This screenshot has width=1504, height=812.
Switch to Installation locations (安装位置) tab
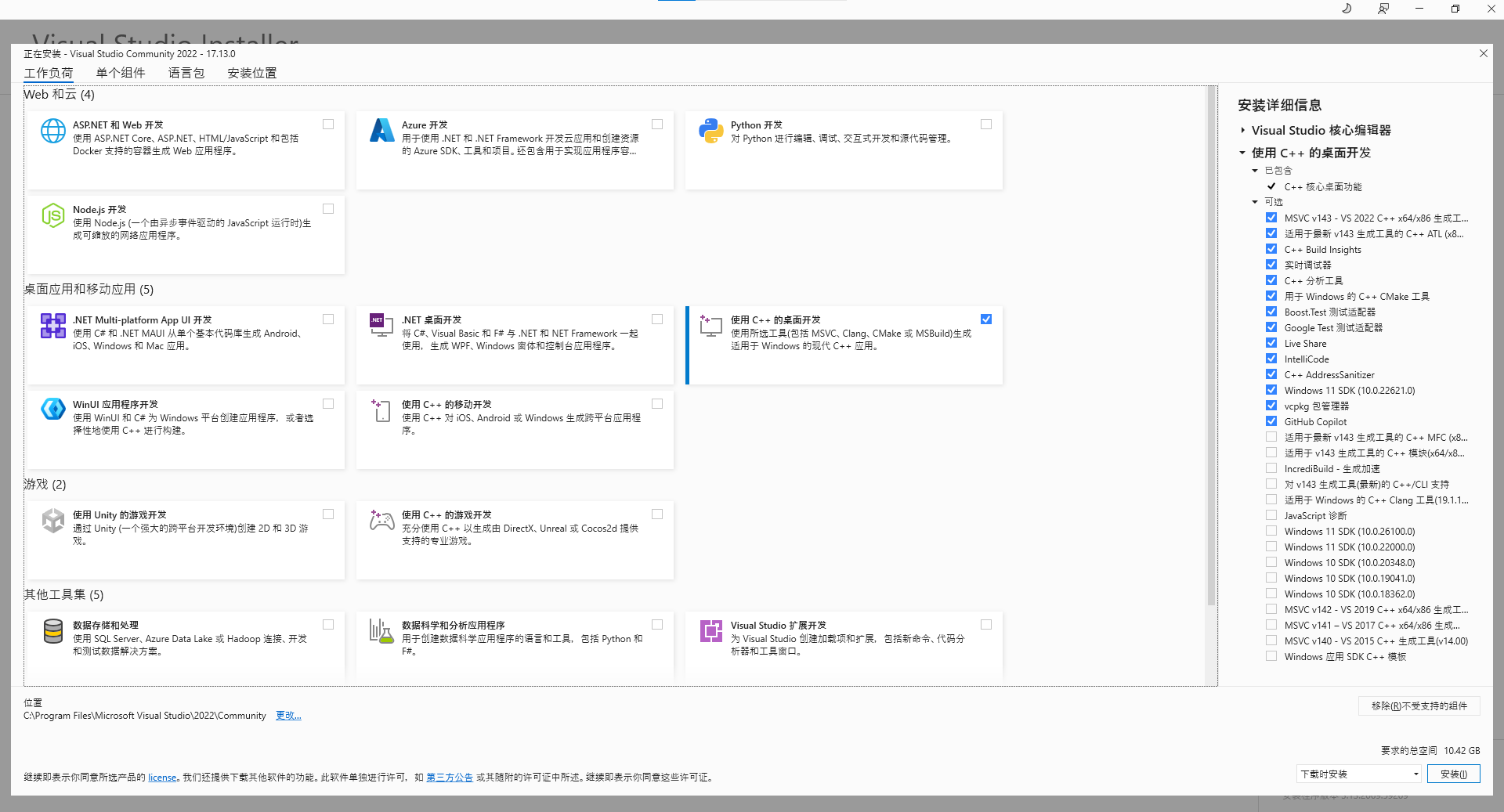click(252, 73)
